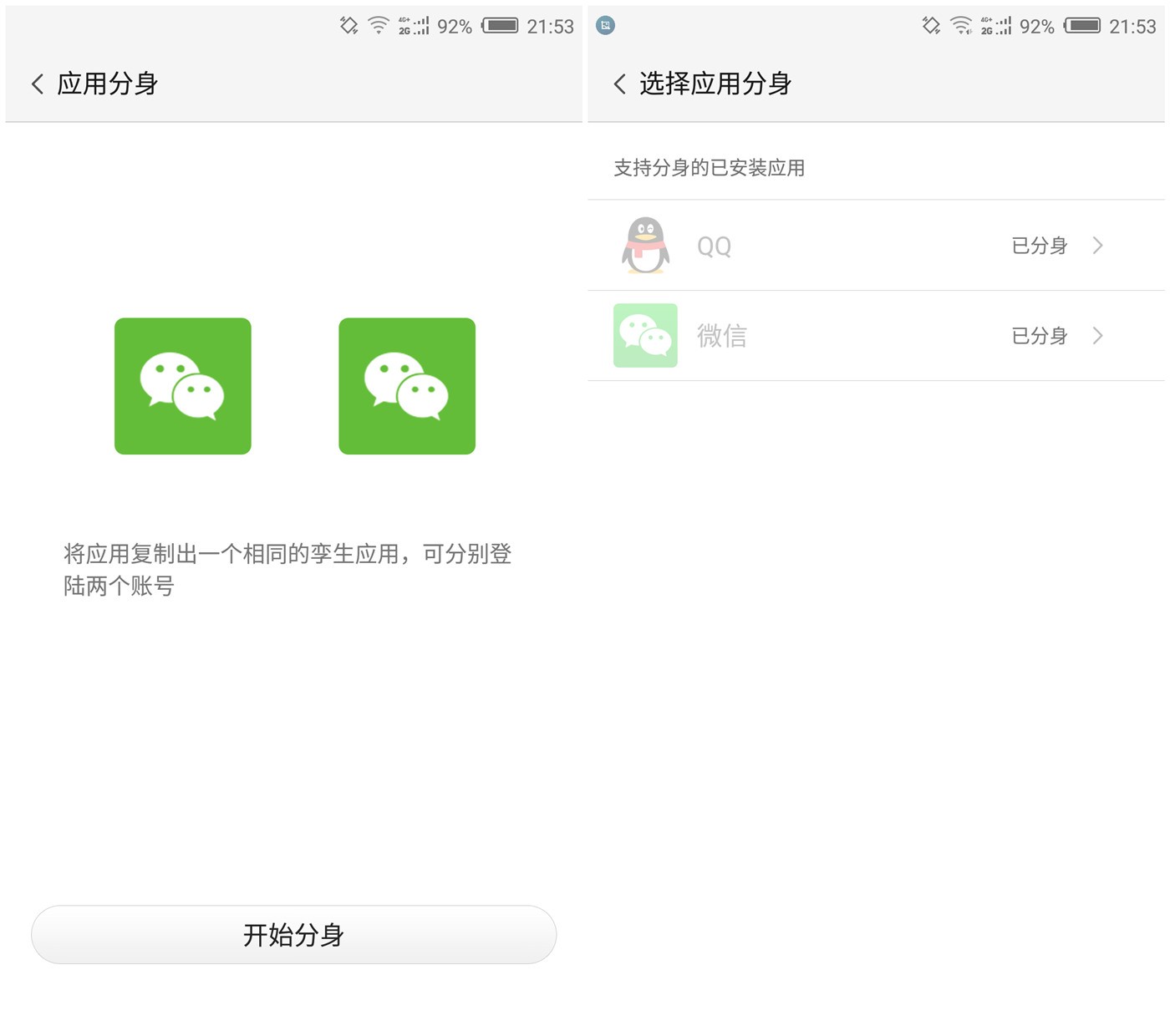The width and height of the screenshot is (1170, 1036).
Task: Tap the first large WeChat icon illustration
Action: pyautogui.click(x=183, y=386)
